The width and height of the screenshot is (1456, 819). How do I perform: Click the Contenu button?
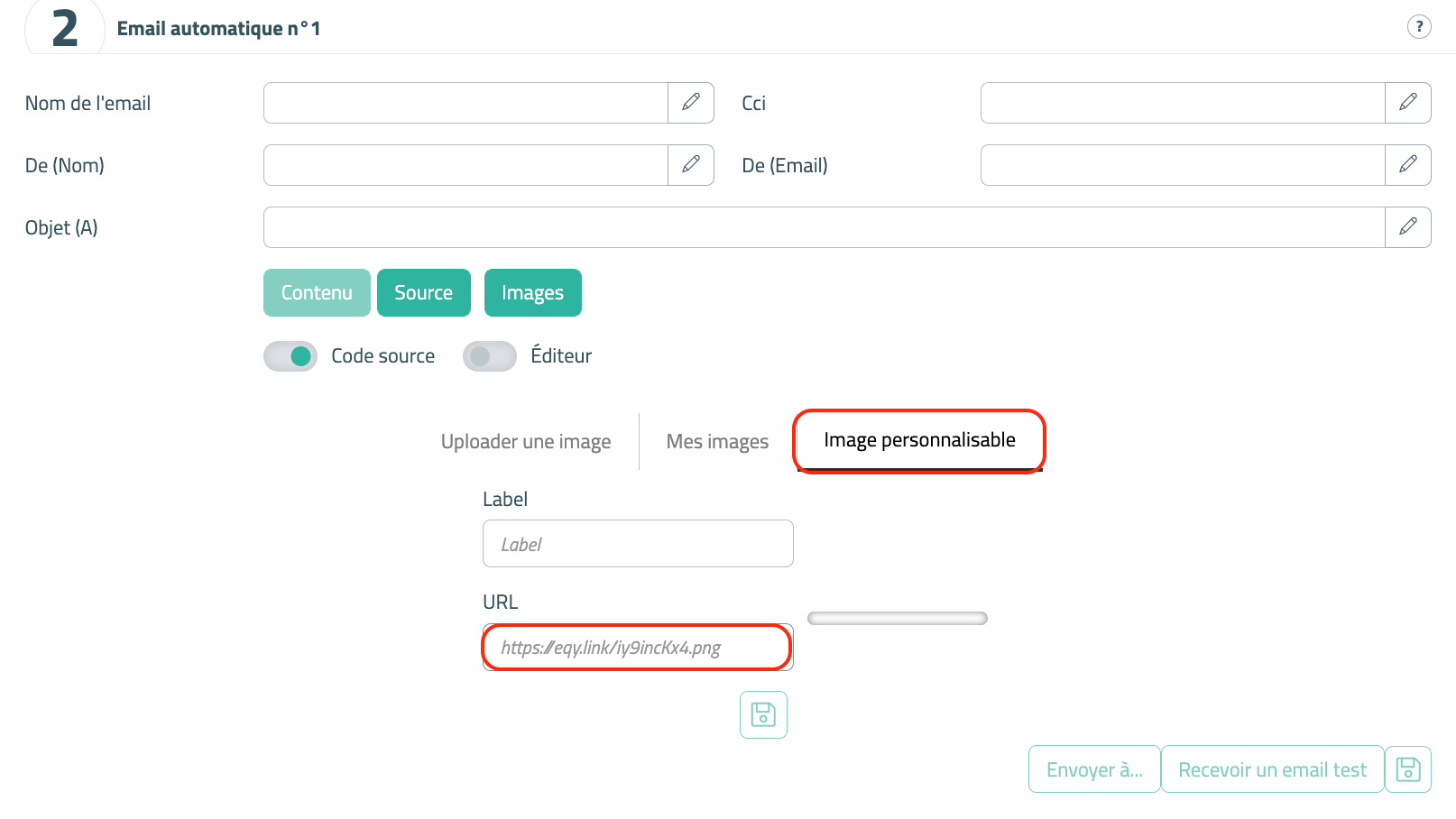pyautogui.click(x=317, y=293)
